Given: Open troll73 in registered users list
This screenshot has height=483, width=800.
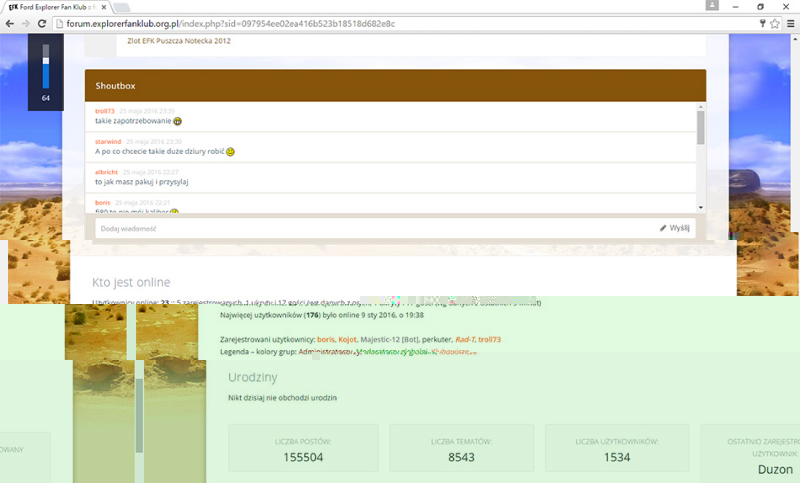Looking at the screenshot, I should (x=489, y=340).
